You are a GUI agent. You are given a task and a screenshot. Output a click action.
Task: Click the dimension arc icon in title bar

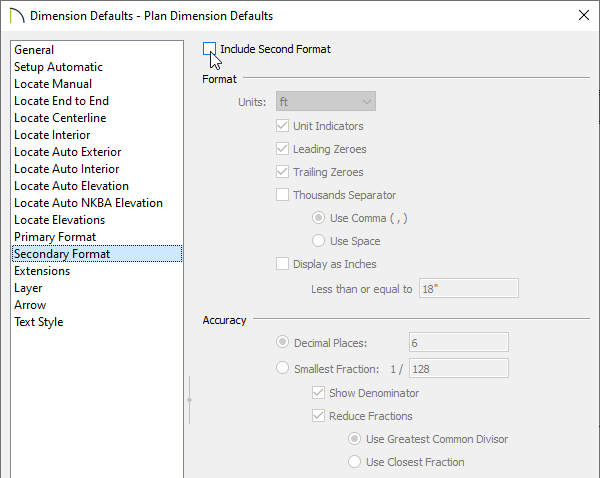17,16
